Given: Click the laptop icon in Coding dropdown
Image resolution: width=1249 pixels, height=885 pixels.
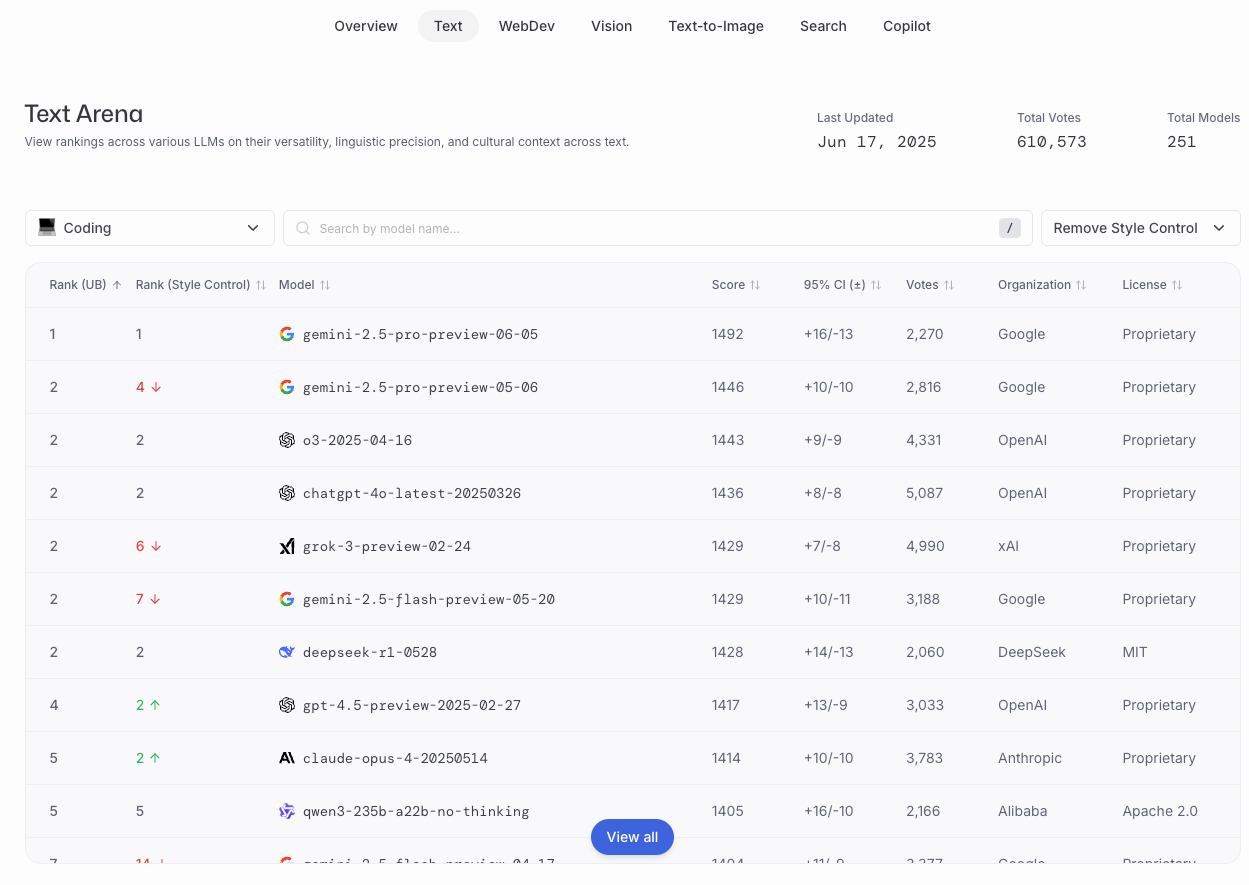Looking at the screenshot, I should pyautogui.click(x=47, y=228).
